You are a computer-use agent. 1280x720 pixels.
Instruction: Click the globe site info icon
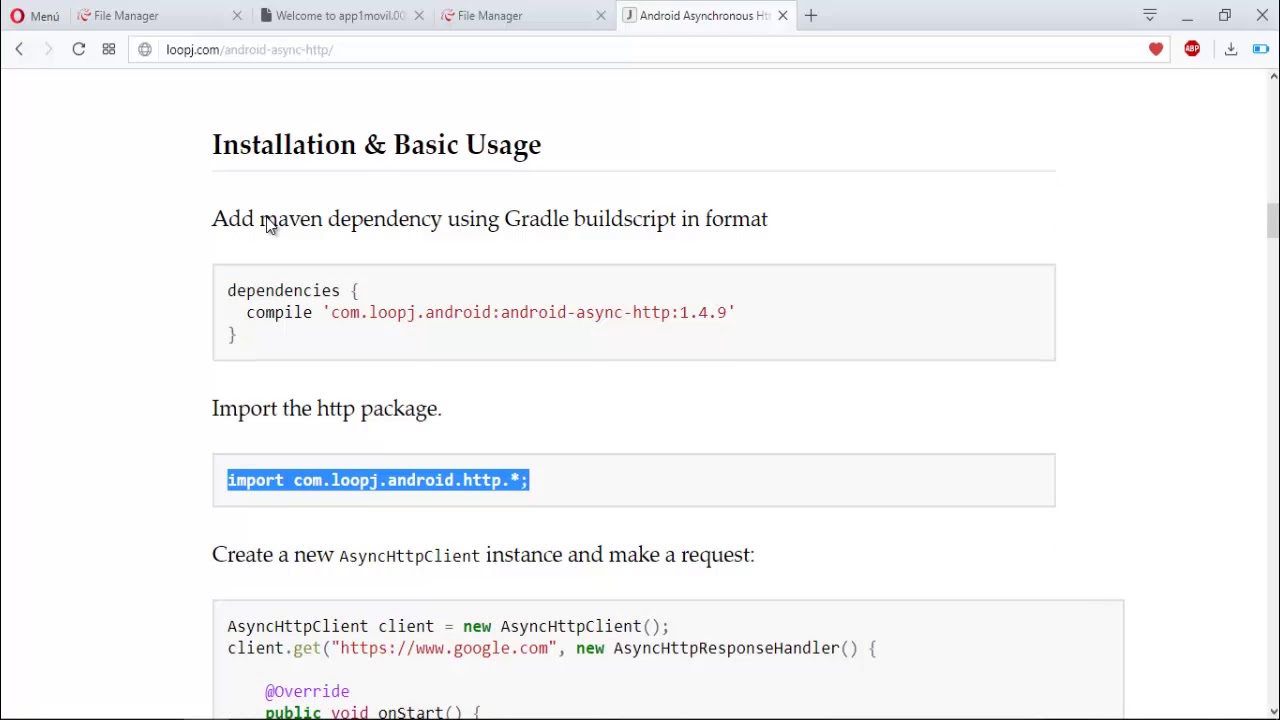tap(145, 50)
